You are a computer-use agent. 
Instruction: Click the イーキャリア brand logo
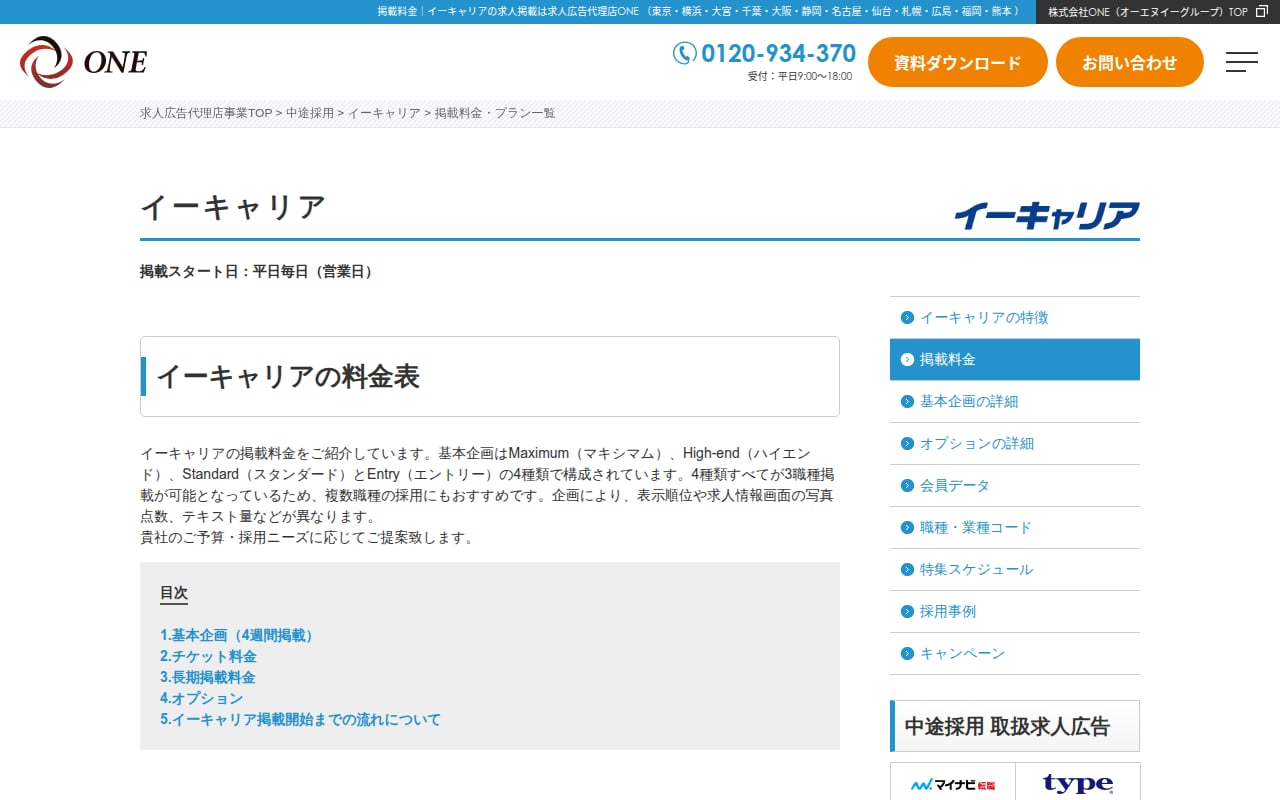tap(1046, 215)
